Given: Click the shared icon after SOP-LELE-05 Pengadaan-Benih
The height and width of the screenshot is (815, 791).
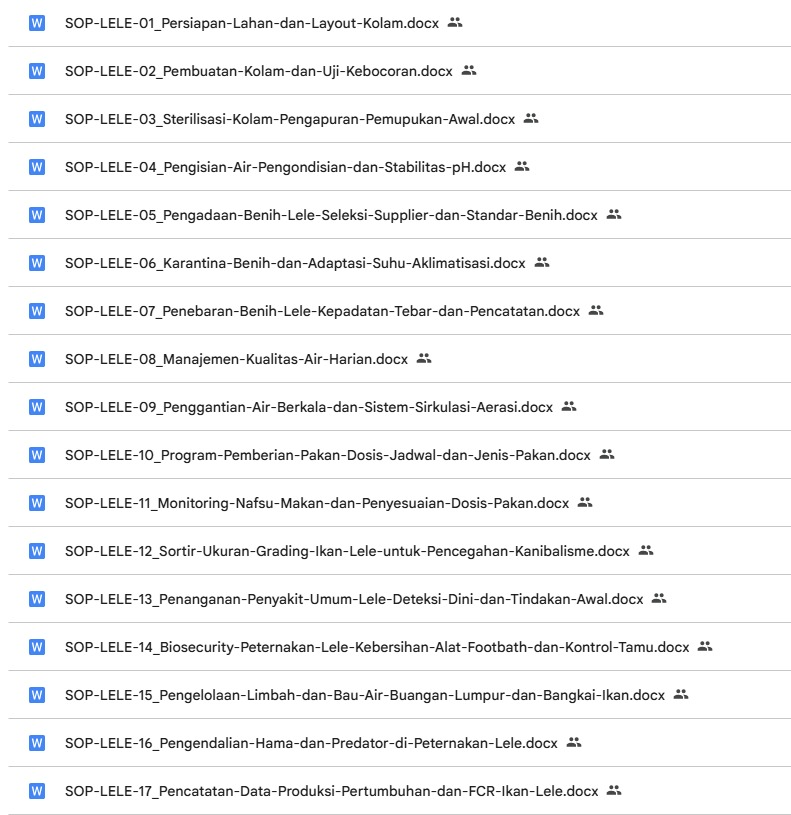Looking at the screenshot, I should [x=614, y=214].
